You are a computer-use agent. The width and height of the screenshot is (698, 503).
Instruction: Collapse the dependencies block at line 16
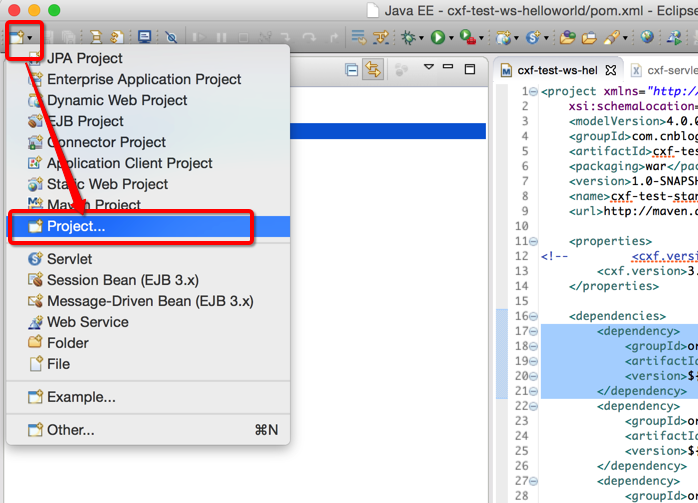point(533,316)
